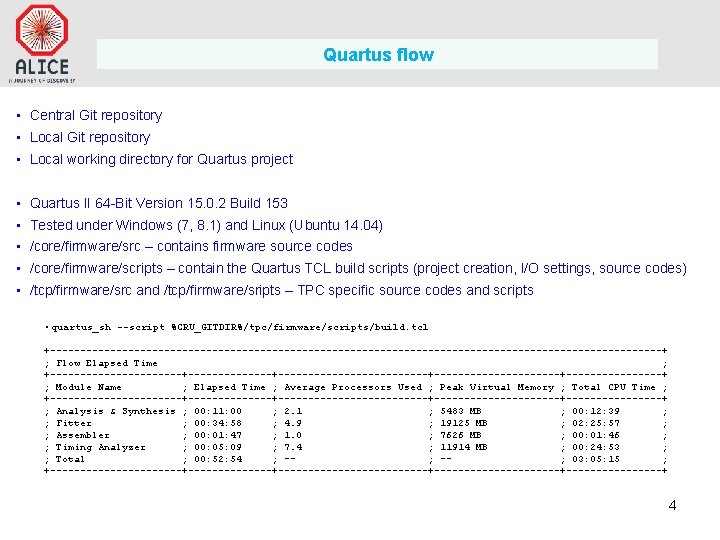The image size is (720, 540).
Task: Click CPU time value 00:24:53
Action: (596, 447)
